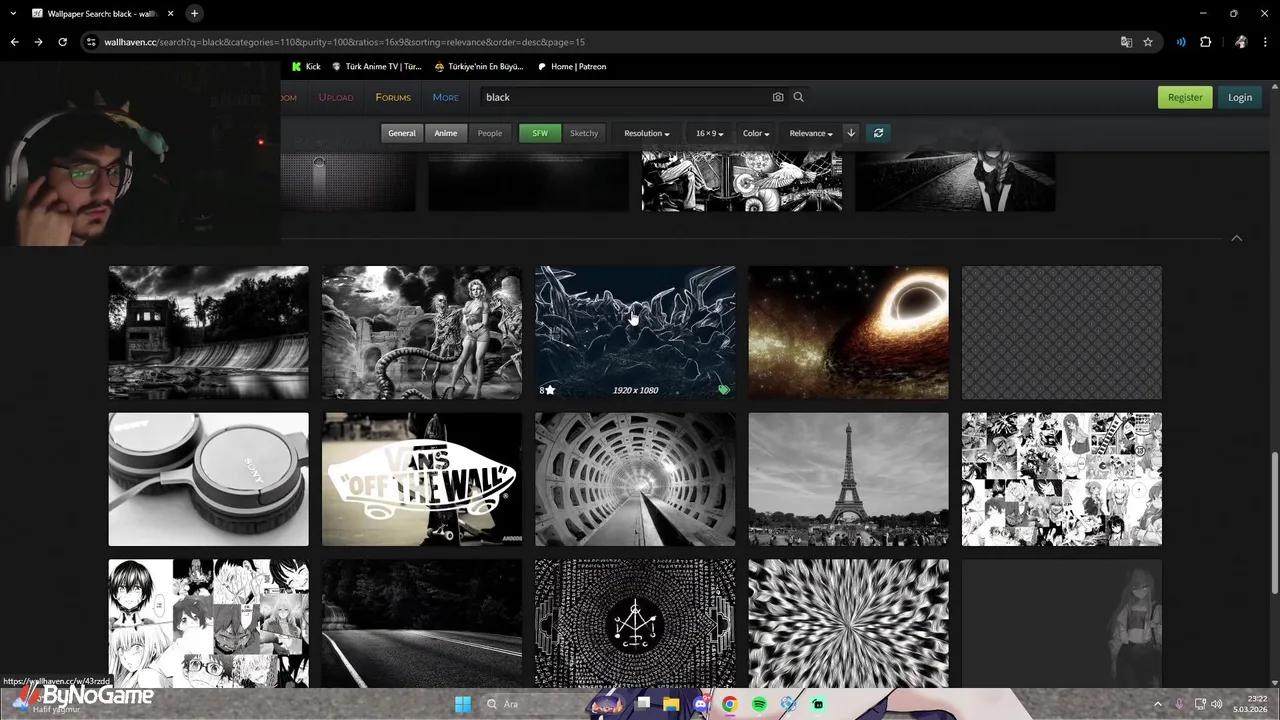Click the green Register button

pos(1185,97)
